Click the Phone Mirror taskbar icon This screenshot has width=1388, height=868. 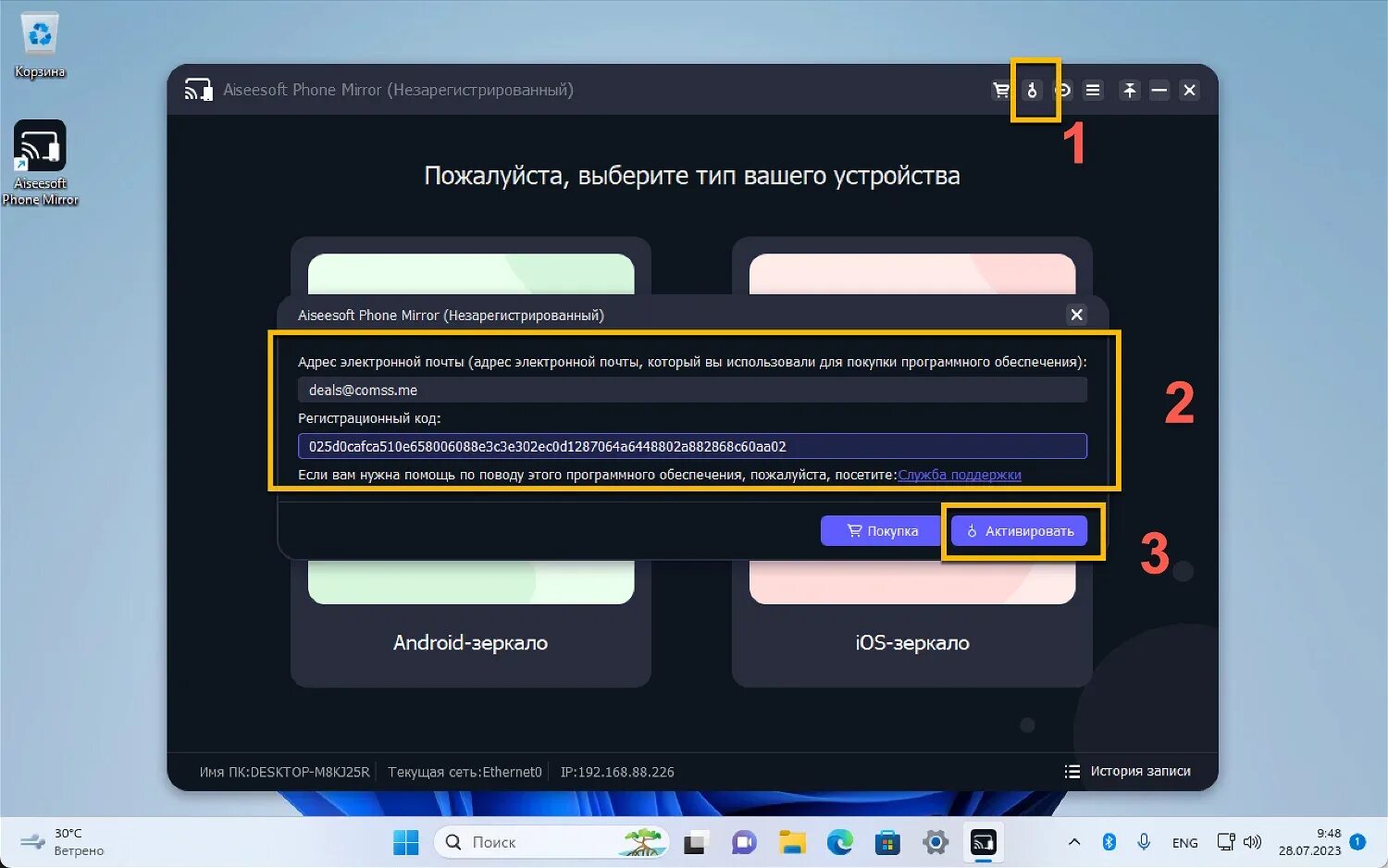tap(983, 842)
